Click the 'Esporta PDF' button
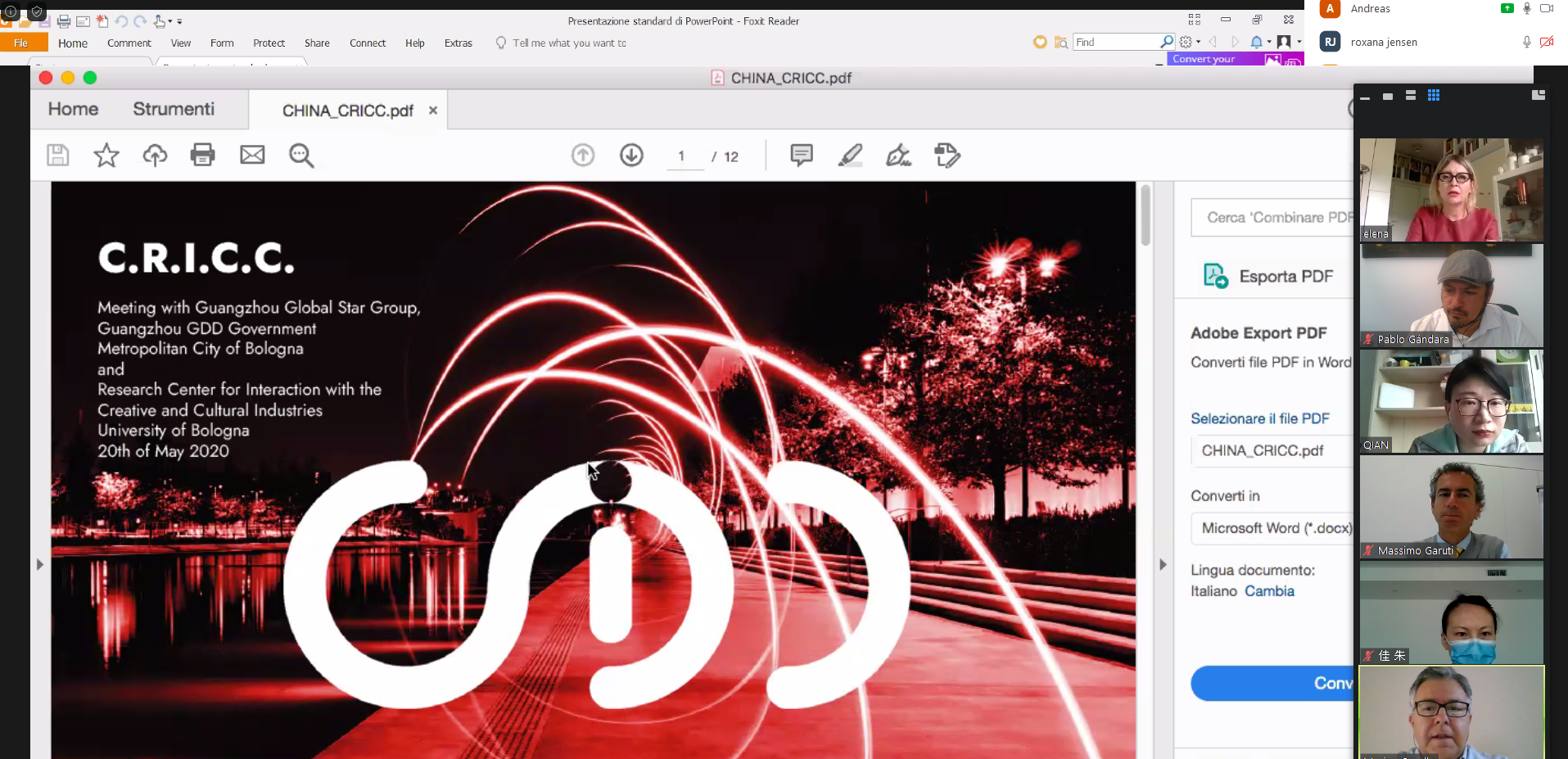 coord(1269,277)
